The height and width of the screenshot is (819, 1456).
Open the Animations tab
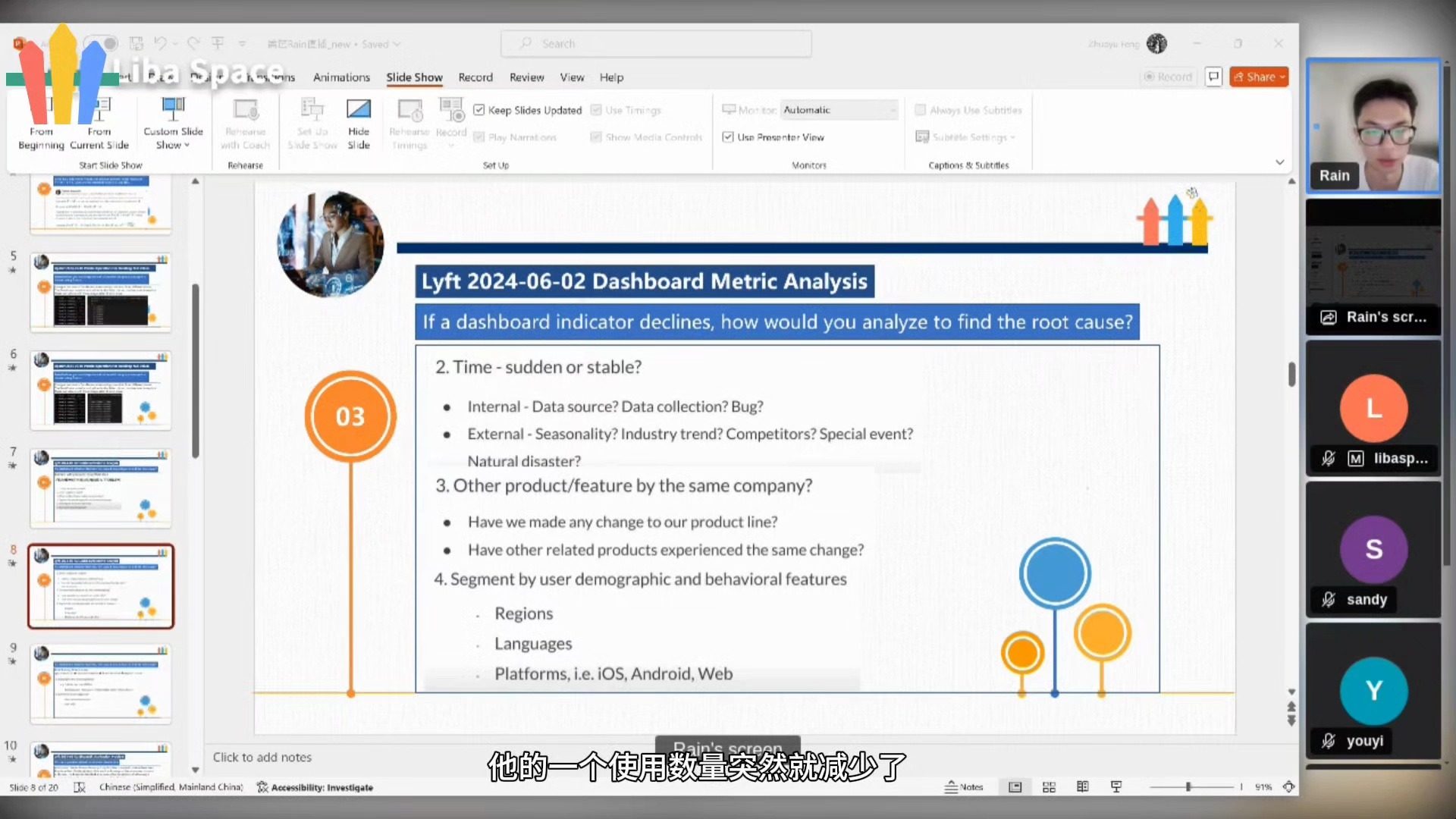(341, 77)
